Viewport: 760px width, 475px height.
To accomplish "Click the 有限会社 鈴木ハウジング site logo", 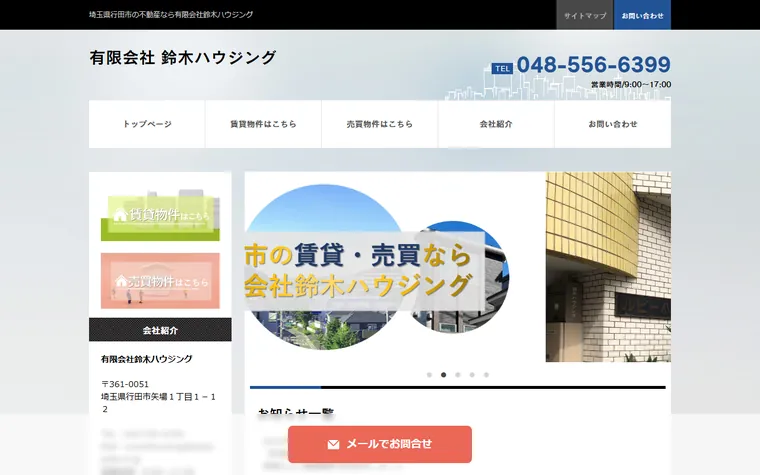I will pos(183,58).
